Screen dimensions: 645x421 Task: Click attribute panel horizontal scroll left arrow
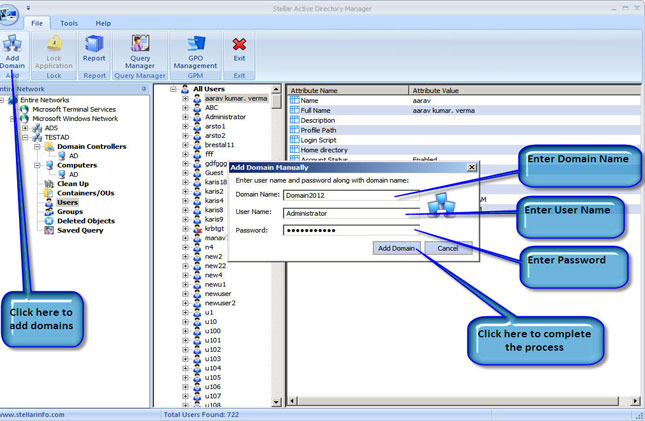tap(292, 400)
